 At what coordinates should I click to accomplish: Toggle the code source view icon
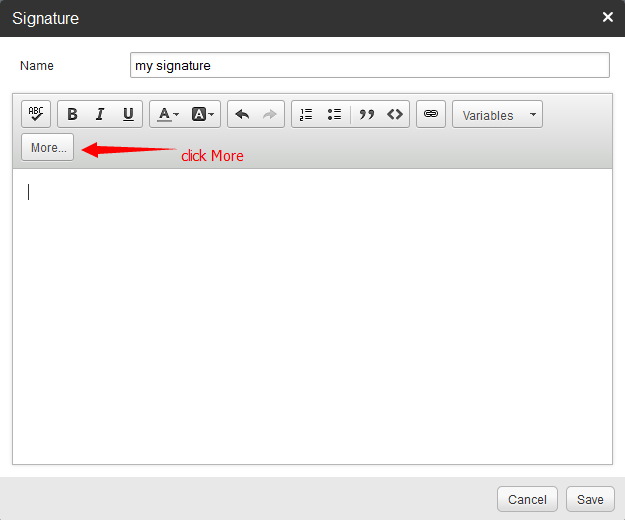tap(395, 114)
